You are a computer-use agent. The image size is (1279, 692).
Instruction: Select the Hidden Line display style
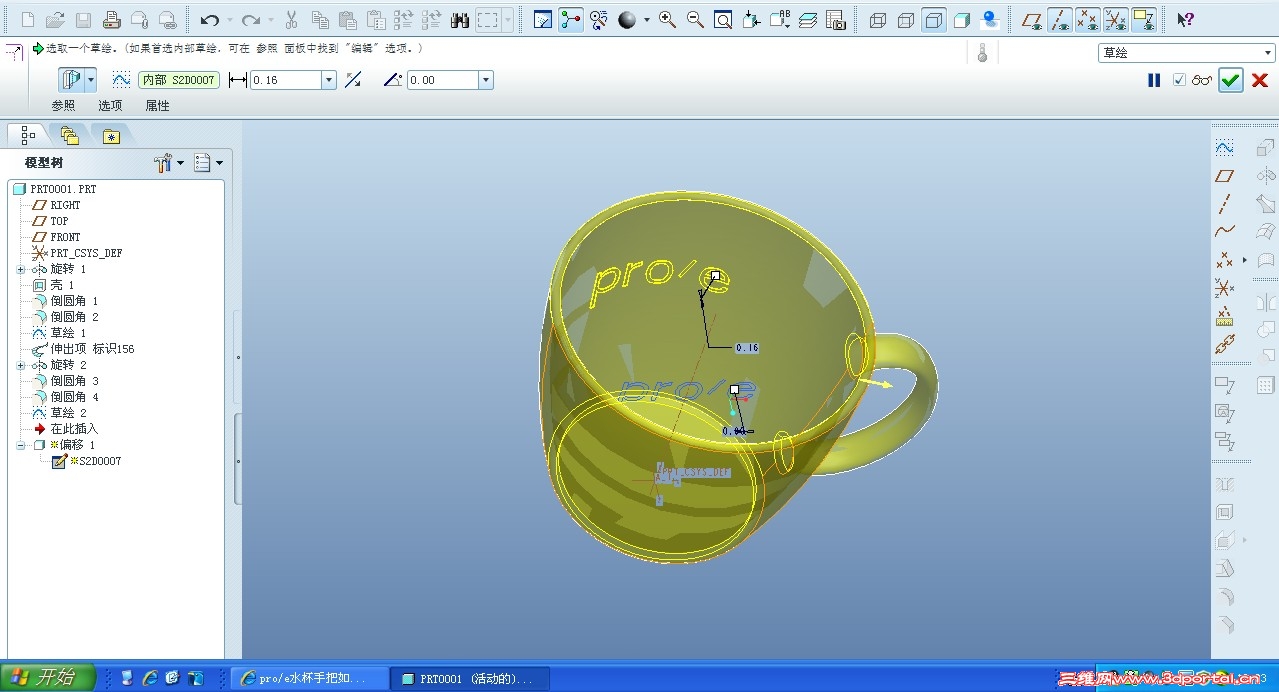tap(905, 19)
